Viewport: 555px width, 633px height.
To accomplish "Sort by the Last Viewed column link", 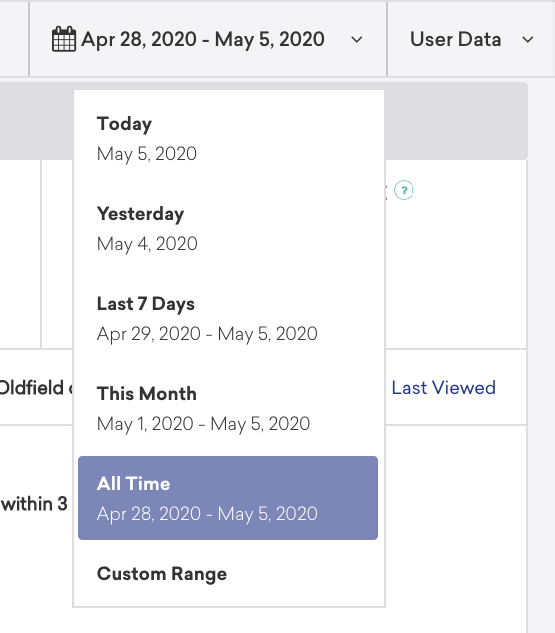I will (x=444, y=388).
